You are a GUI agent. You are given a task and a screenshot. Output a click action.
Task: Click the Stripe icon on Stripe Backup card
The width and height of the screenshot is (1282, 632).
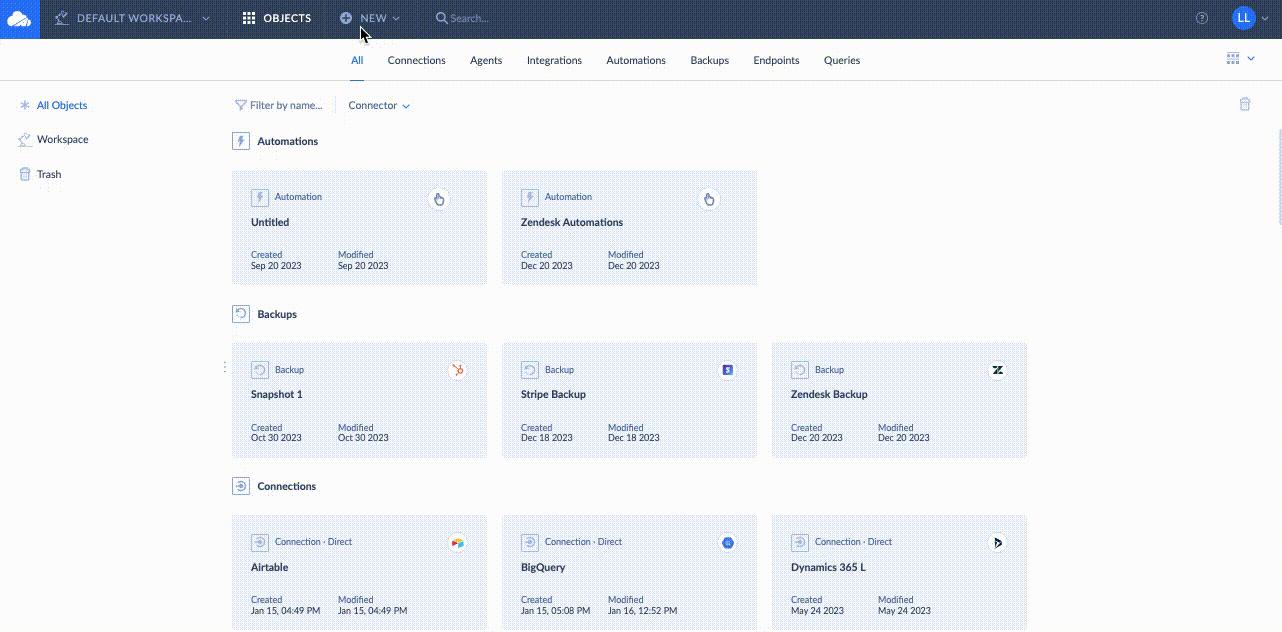[x=727, y=369]
